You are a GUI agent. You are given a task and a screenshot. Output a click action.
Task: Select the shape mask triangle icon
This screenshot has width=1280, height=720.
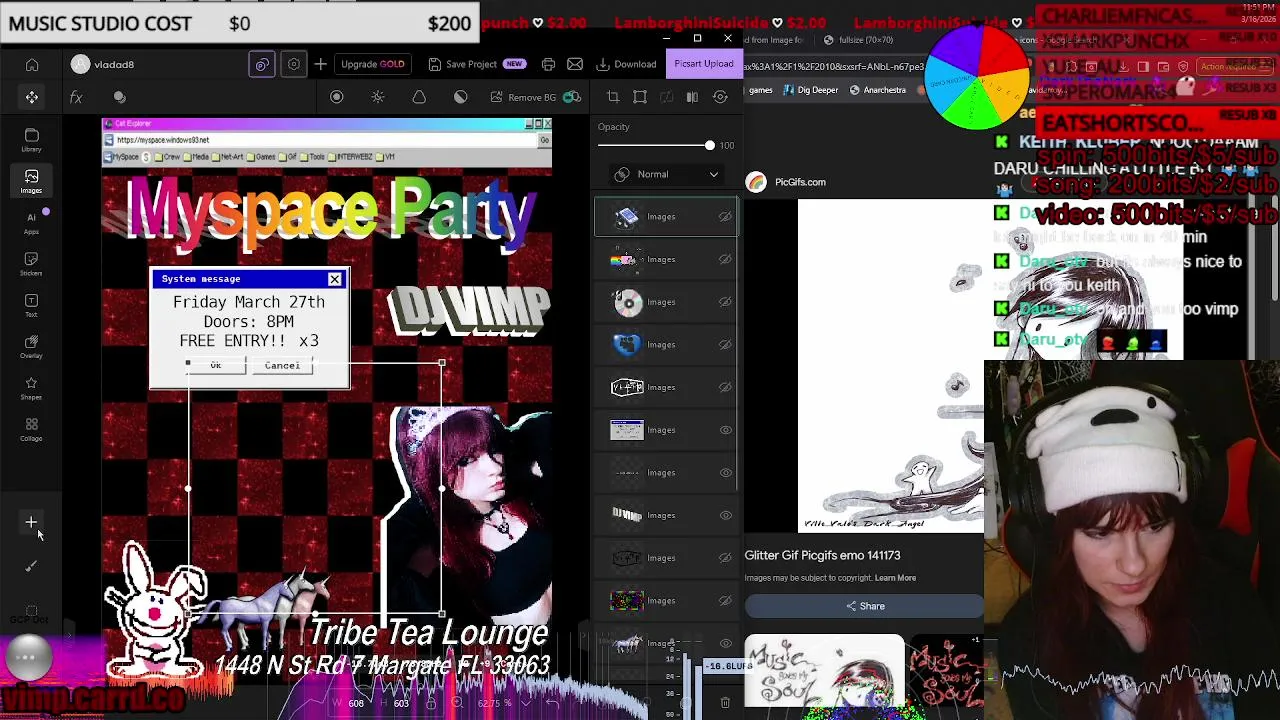click(x=419, y=97)
